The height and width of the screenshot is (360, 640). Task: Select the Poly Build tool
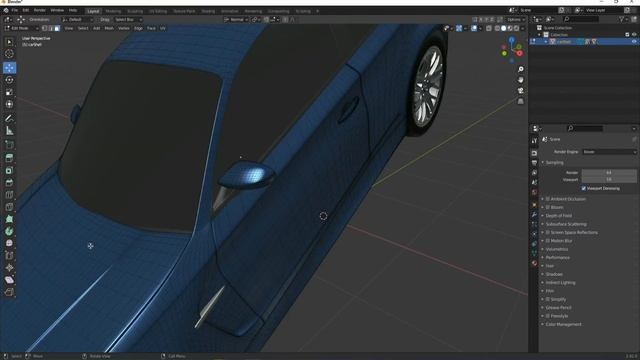tap(9, 219)
